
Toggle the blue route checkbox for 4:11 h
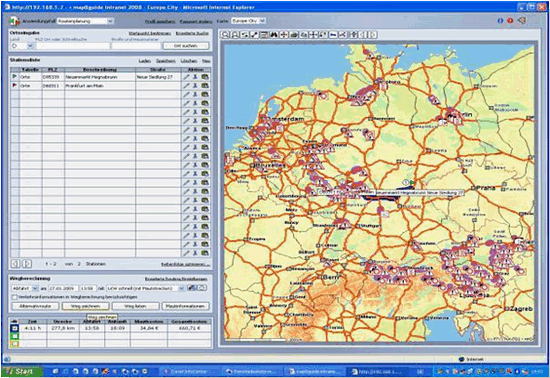click(15, 328)
